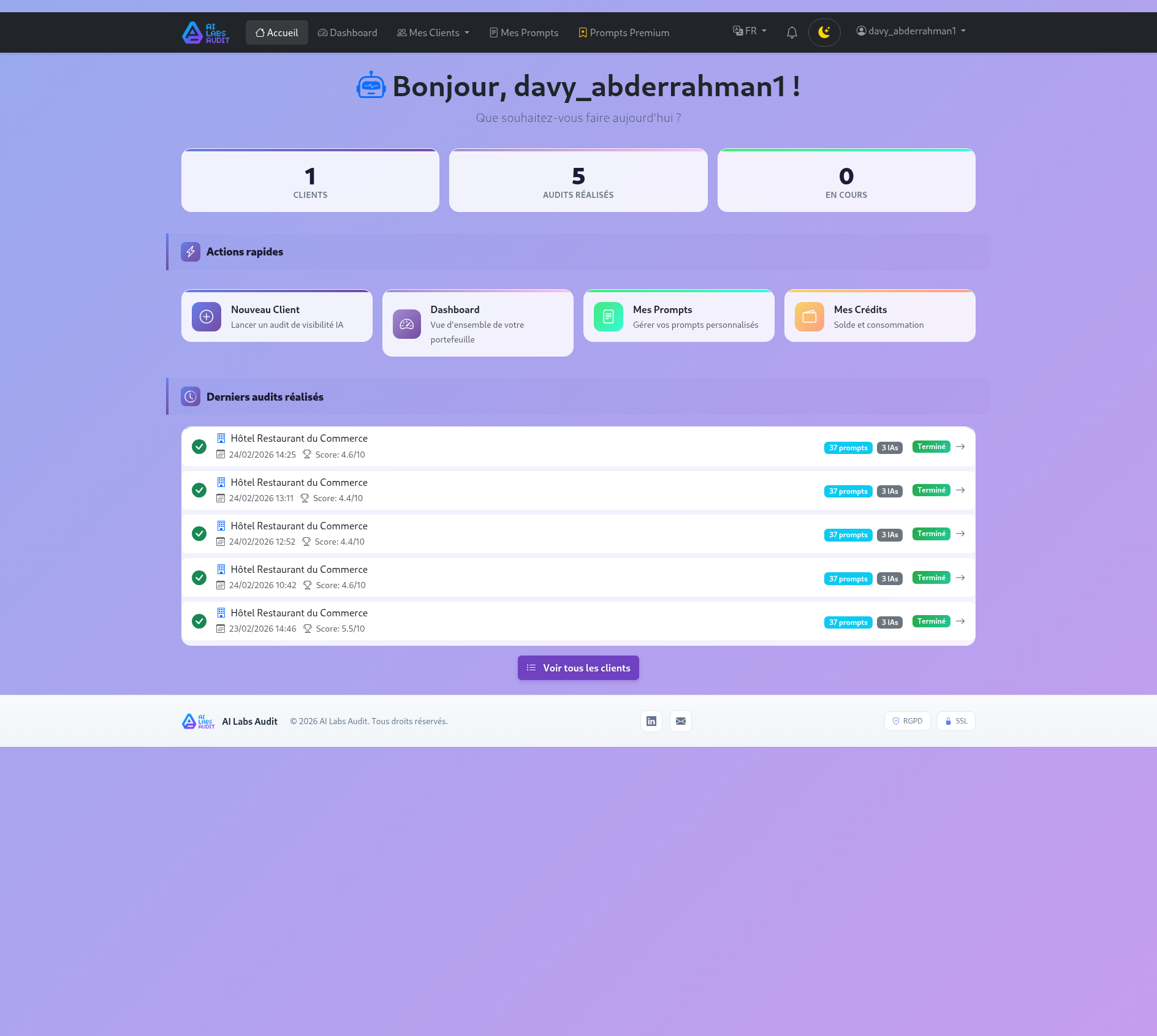Screen dimensions: 1157x1036
Task: Click the RGPD button in the footer
Action: [x=907, y=721]
